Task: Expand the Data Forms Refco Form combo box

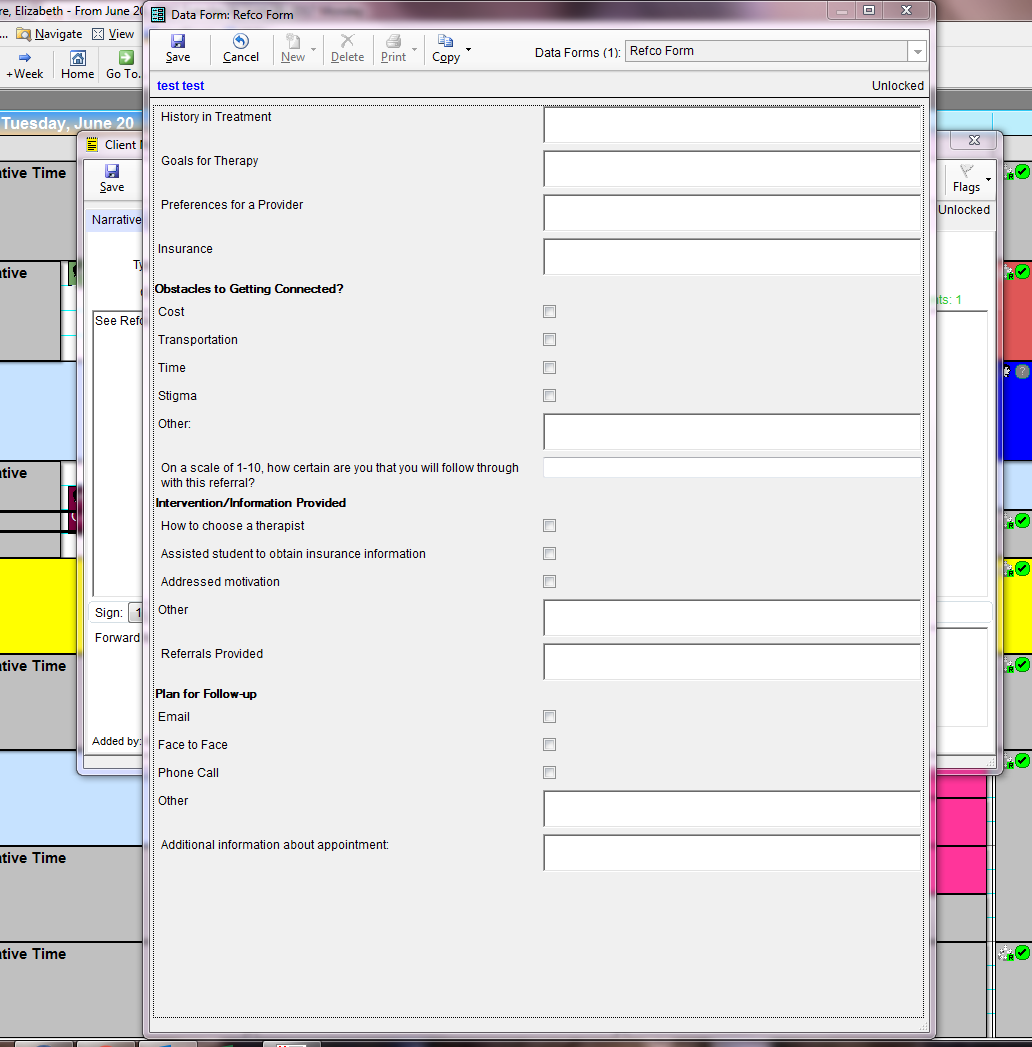Action: pos(916,51)
